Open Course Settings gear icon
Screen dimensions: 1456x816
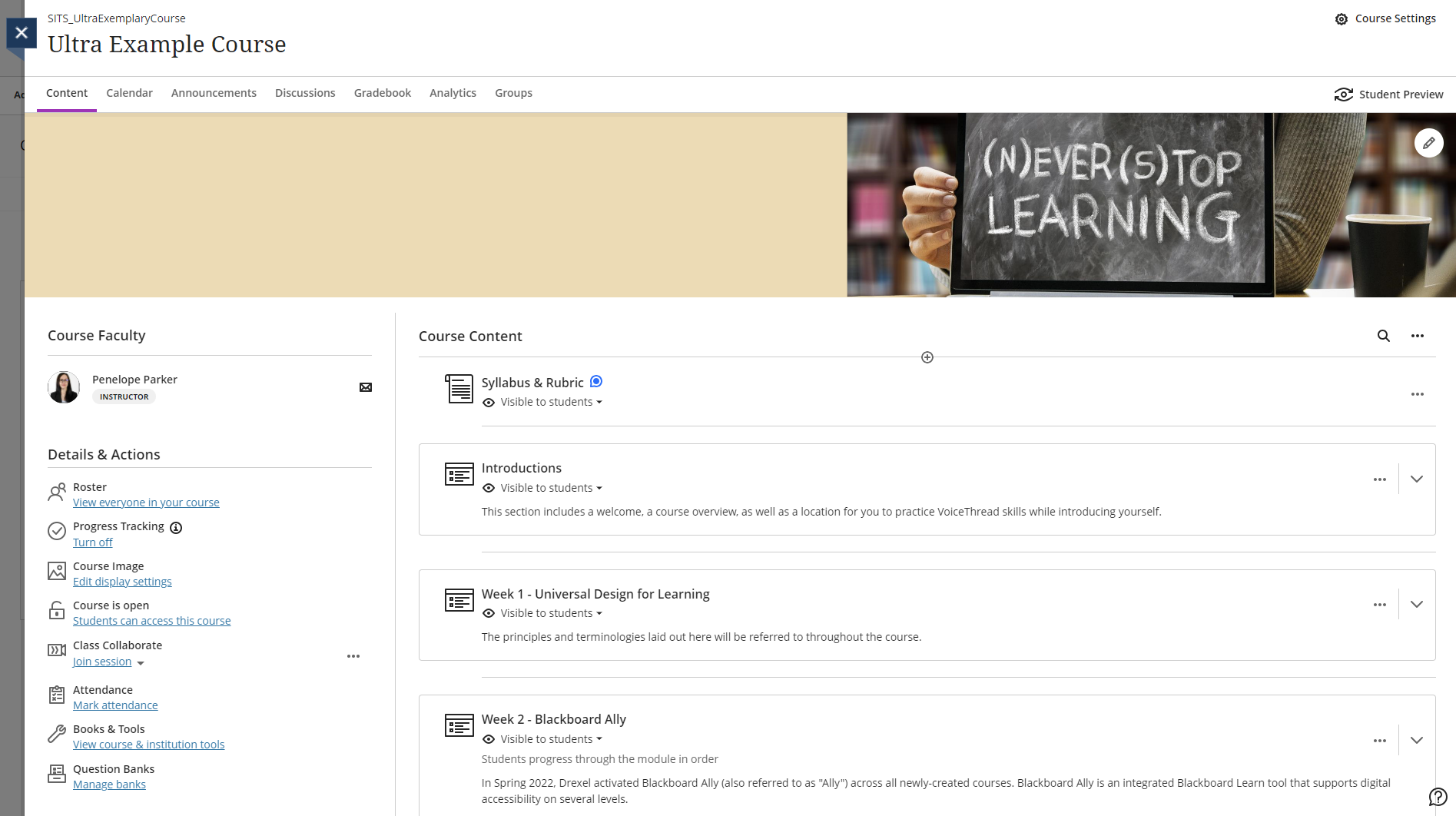coord(1341,19)
